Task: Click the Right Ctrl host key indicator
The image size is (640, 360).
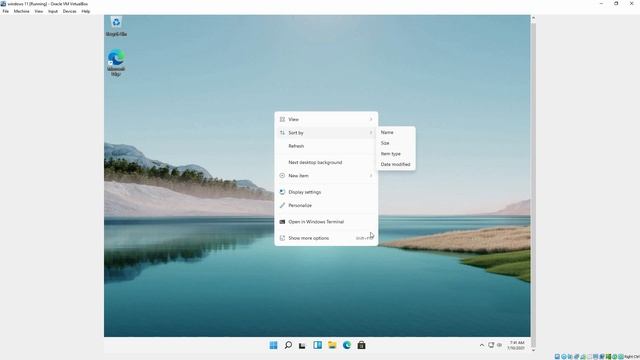Action: coord(632,357)
